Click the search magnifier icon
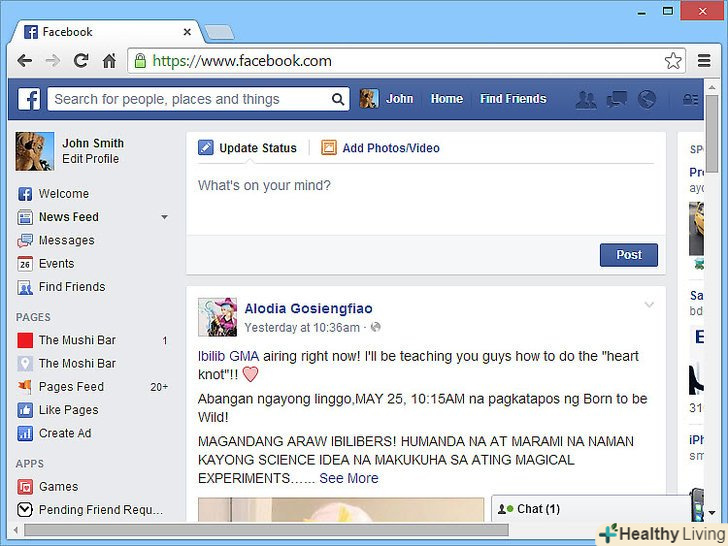This screenshot has width=728, height=546. (338, 99)
